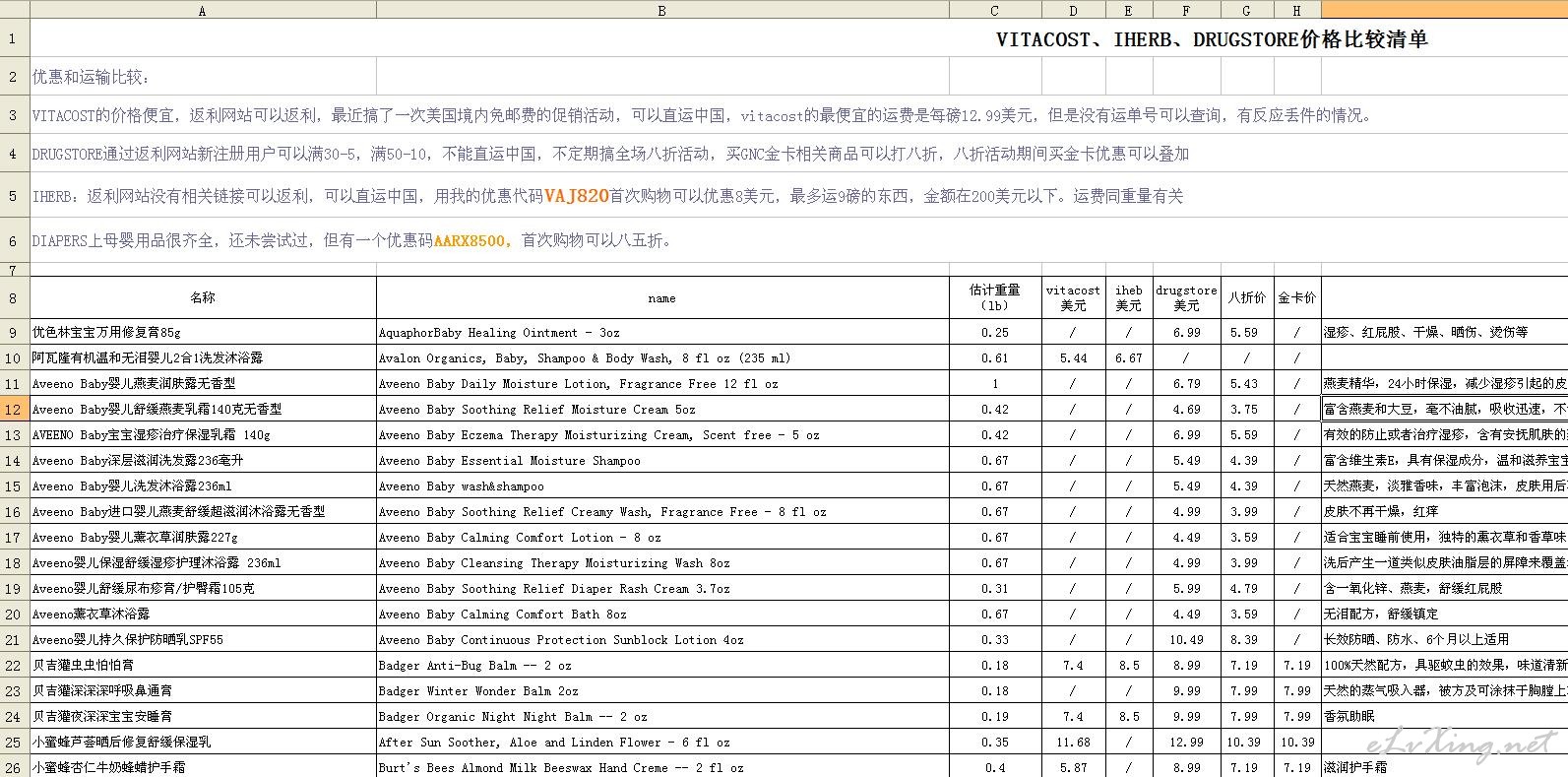
Task: Select row 8 header
Action: click(15, 297)
